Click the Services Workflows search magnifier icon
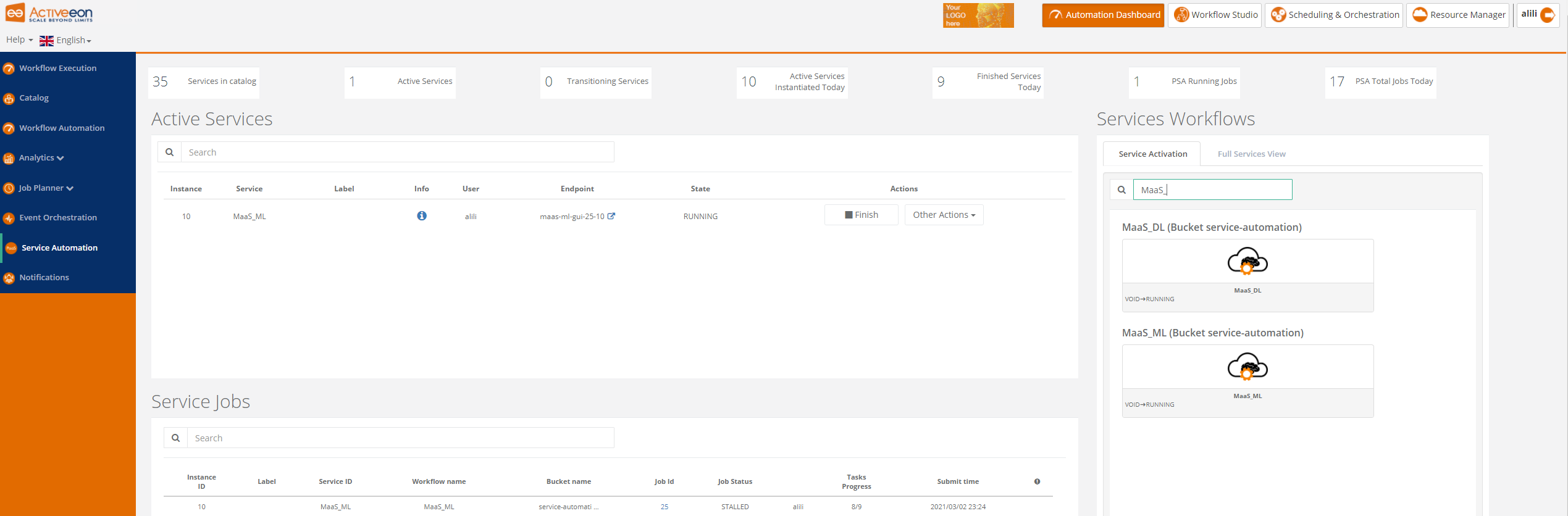Screen dimensions: 1568x516 1121,189
